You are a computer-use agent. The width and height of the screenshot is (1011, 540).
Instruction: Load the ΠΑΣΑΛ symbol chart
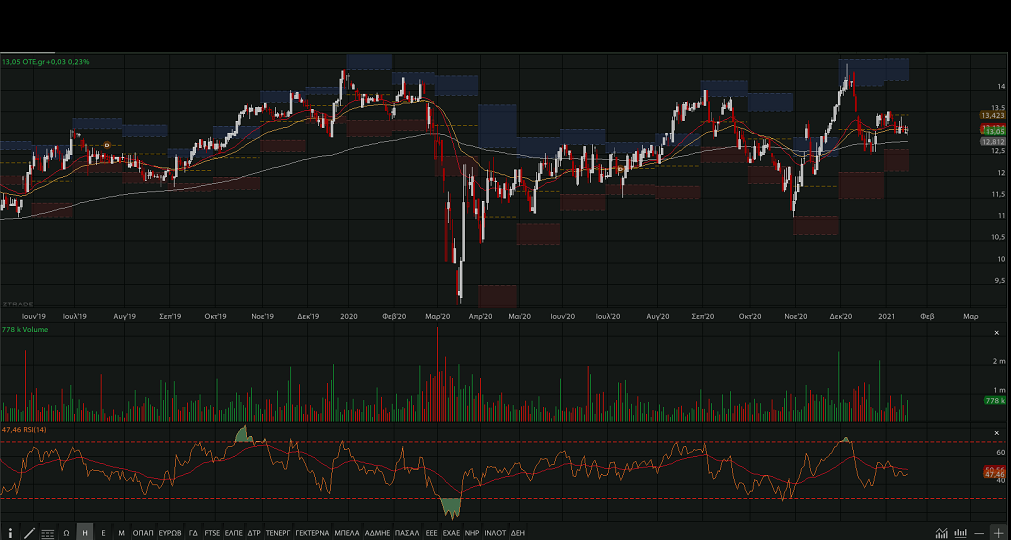(407, 533)
